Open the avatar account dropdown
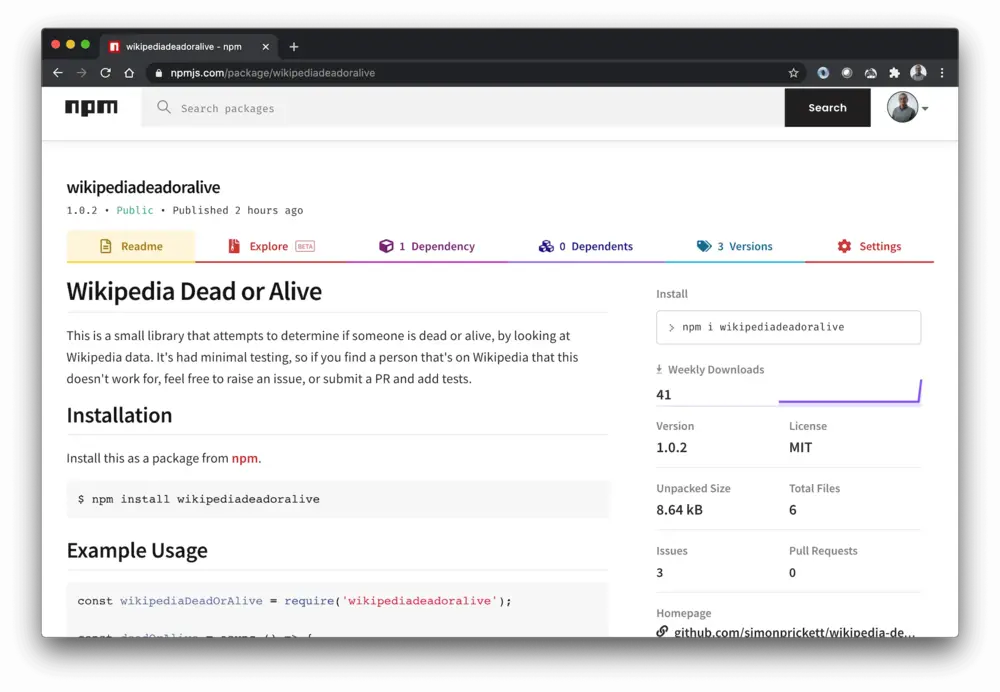Viewport: 1000px width, 692px height. click(905, 107)
